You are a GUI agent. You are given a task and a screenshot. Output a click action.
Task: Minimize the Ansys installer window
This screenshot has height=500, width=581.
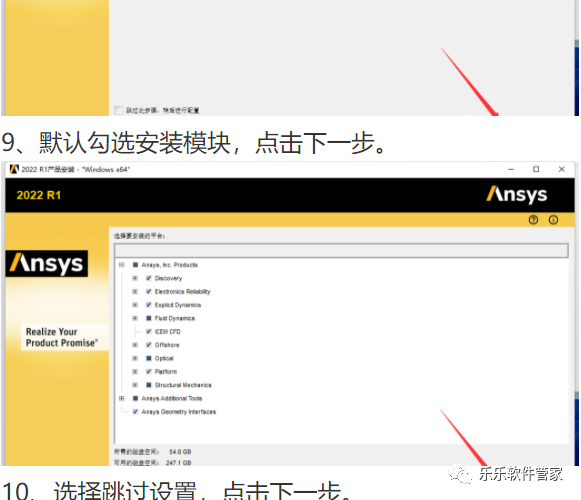511,169
